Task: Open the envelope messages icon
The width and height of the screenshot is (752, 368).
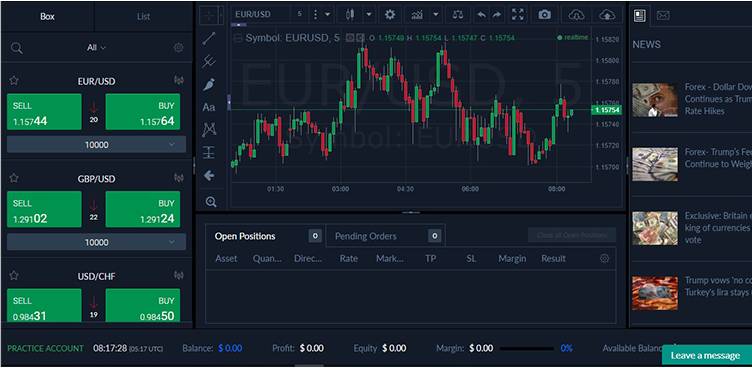Action: point(663,15)
